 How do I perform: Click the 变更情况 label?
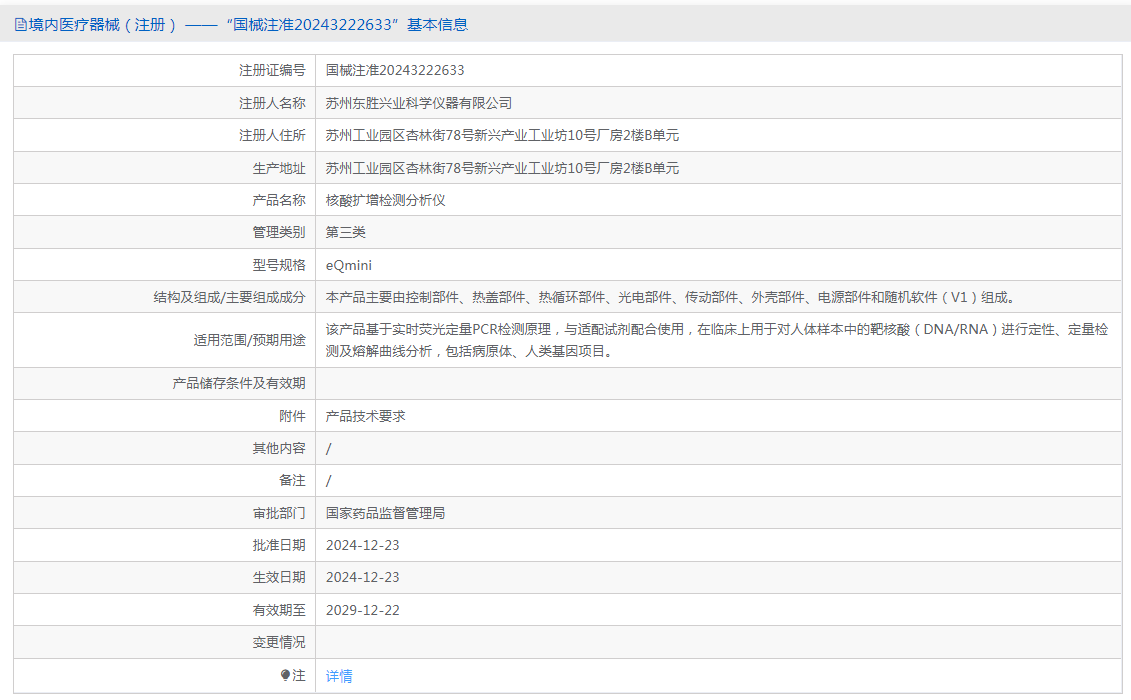278,642
